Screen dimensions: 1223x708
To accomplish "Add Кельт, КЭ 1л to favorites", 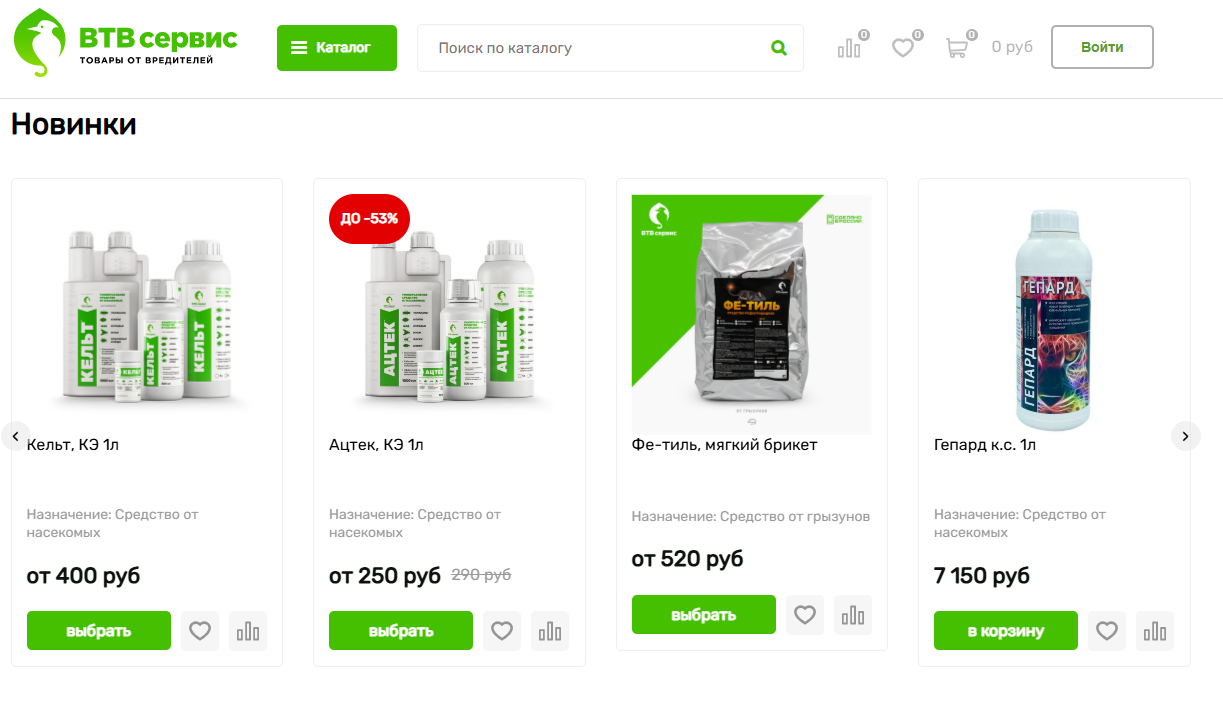I will click(x=200, y=631).
